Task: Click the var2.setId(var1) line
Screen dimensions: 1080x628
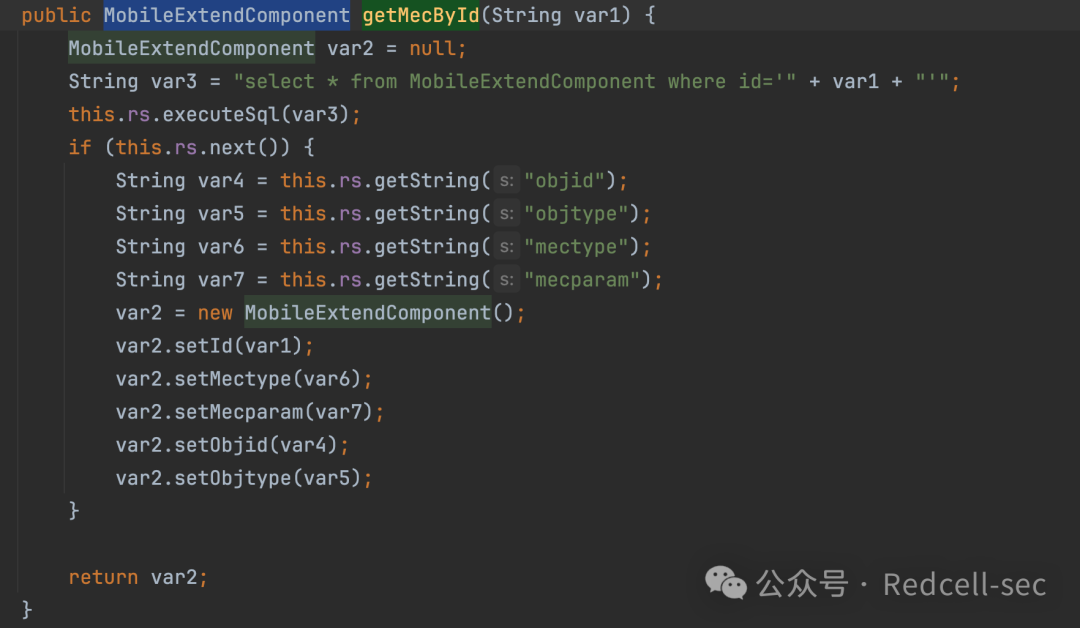Action: 214,346
